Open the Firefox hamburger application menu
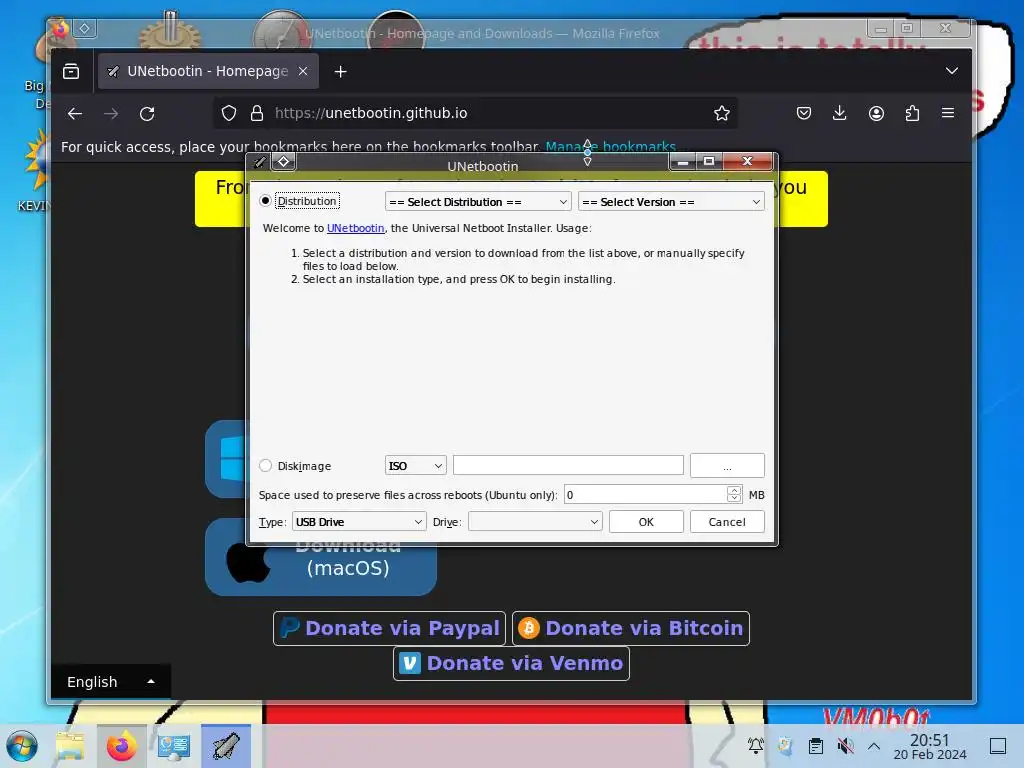The height and width of the screenshot is (768, 1024). point(948,113)
